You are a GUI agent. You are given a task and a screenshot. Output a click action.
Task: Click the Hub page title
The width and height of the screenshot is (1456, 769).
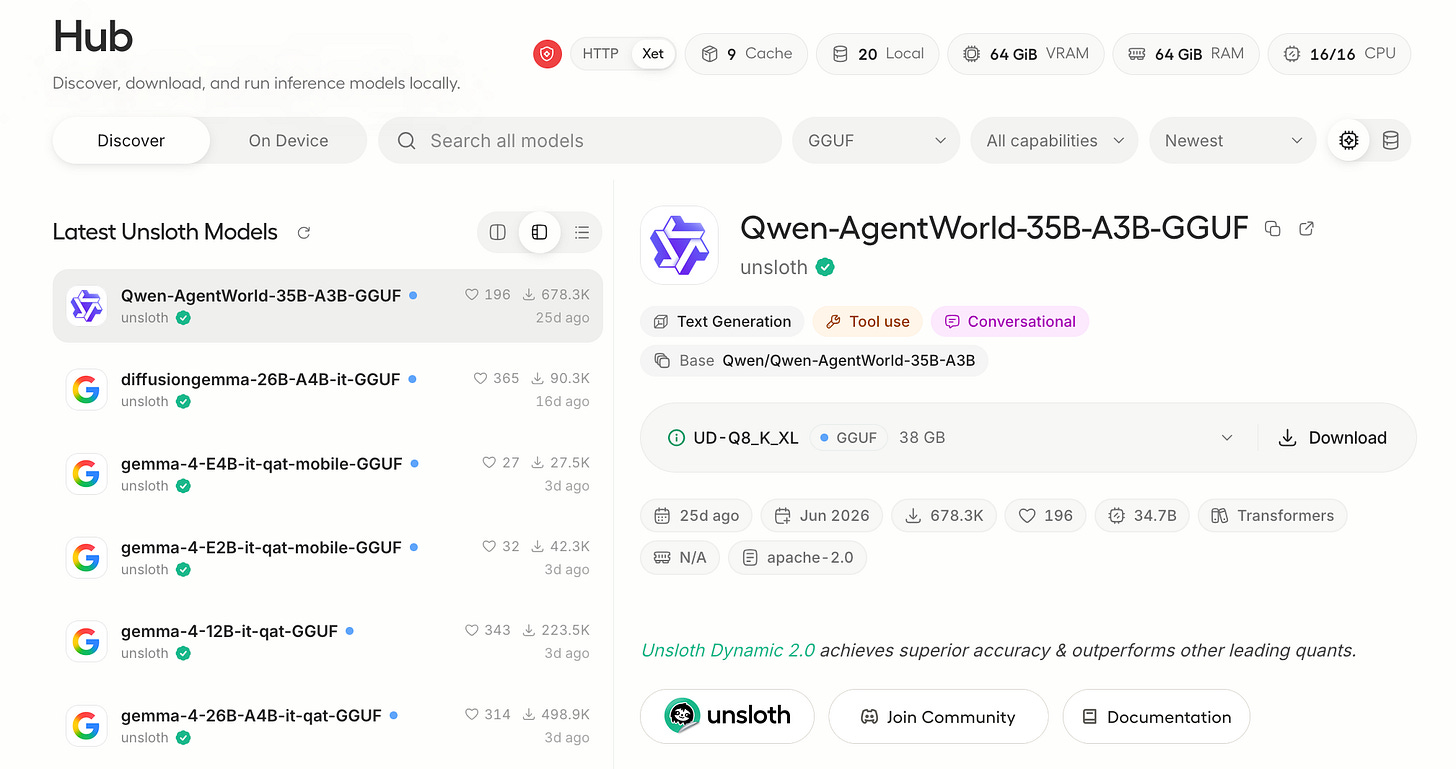(x=93, y=37)
